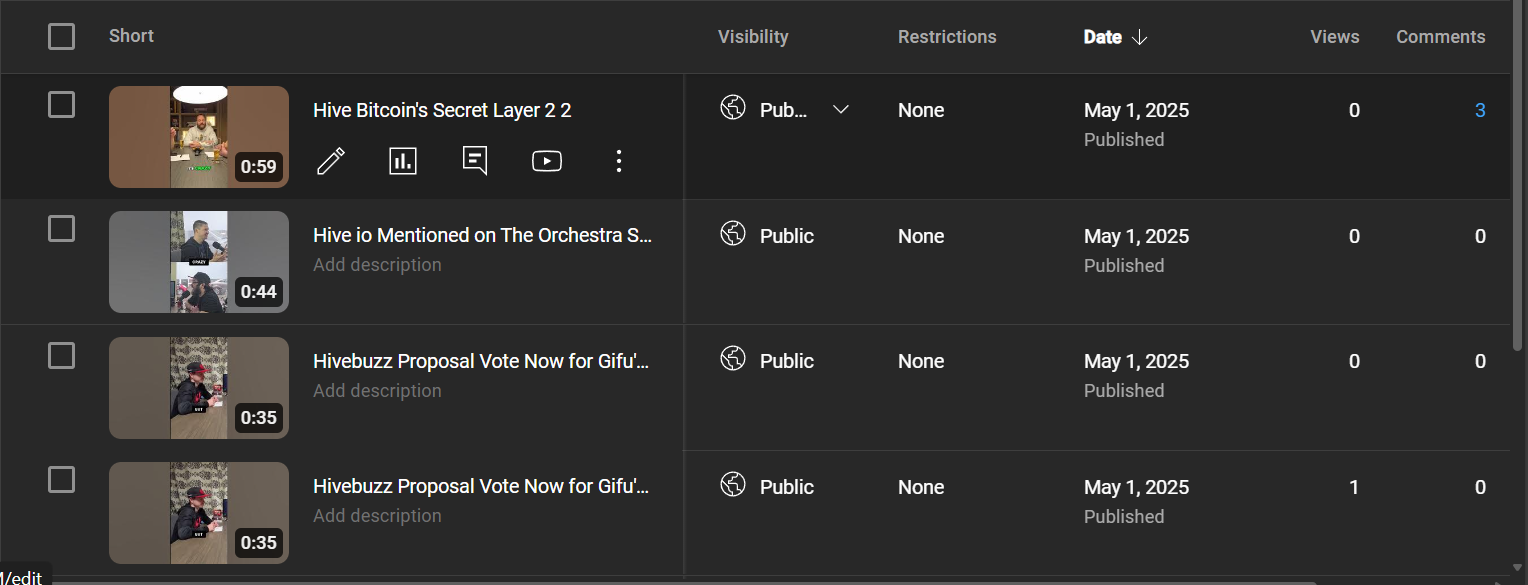1528x585 pixels.
Task: Open the 3 comments link on first short
Action: [x=1480, y=110]
